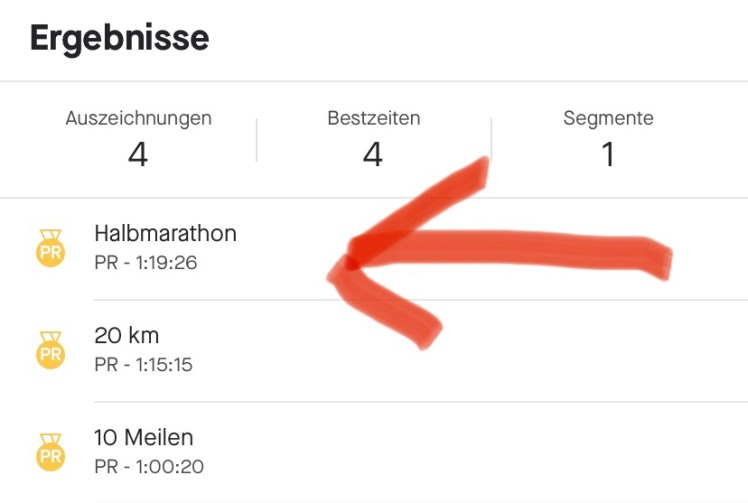Screen dimensions: 748x503
Task: Click the 10 Meilen title text
Action: (144, 438)
